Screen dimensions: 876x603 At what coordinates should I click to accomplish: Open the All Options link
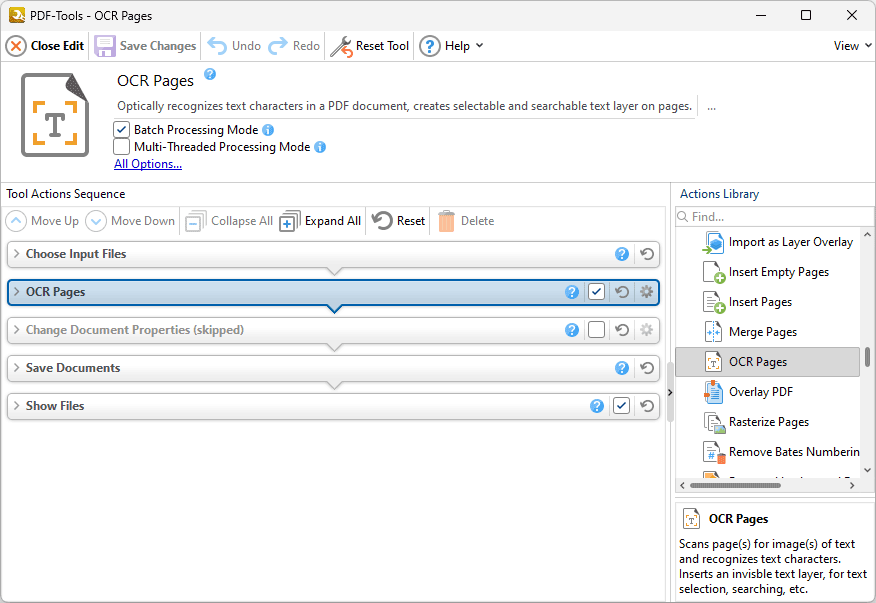point(148,164)
